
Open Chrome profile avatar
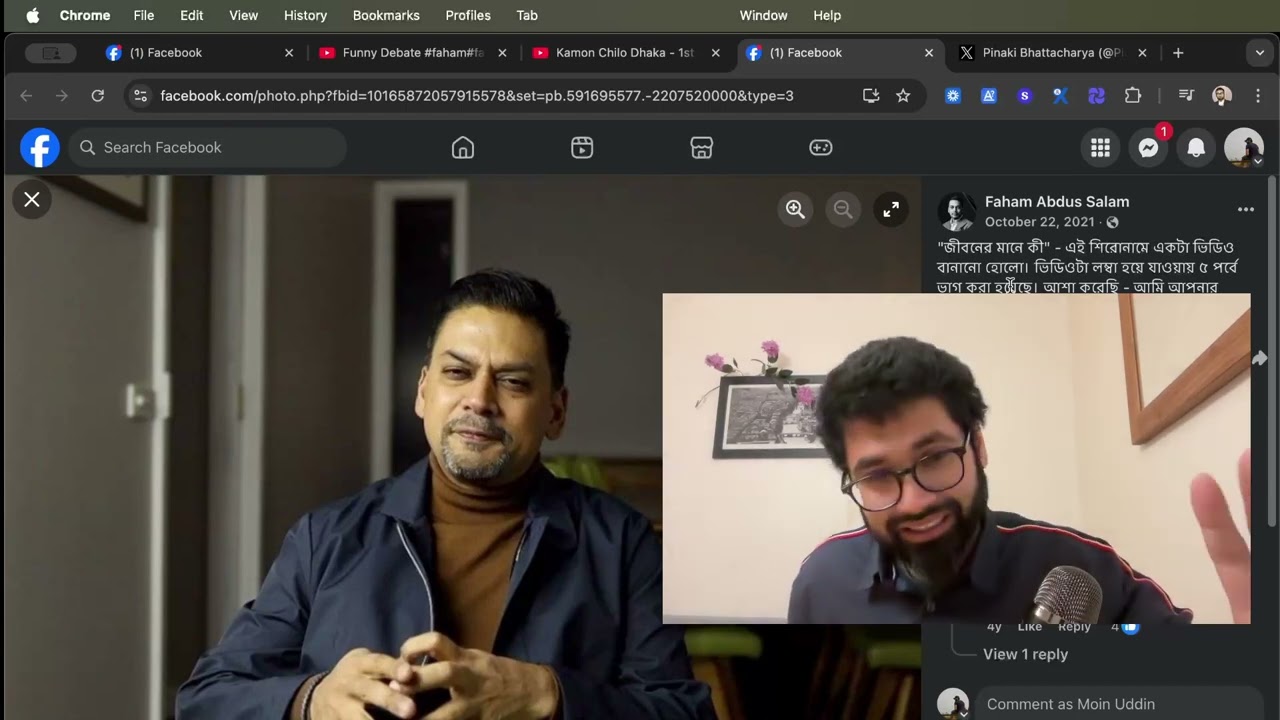(x=1222, y=96)
